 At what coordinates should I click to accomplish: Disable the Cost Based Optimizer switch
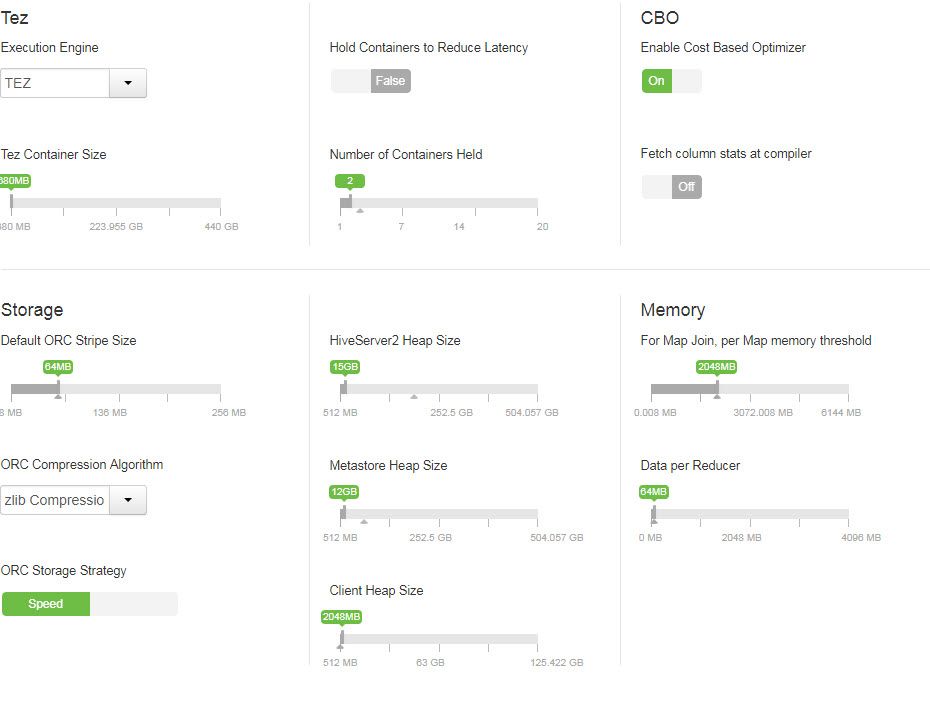(x=671, y=81)
